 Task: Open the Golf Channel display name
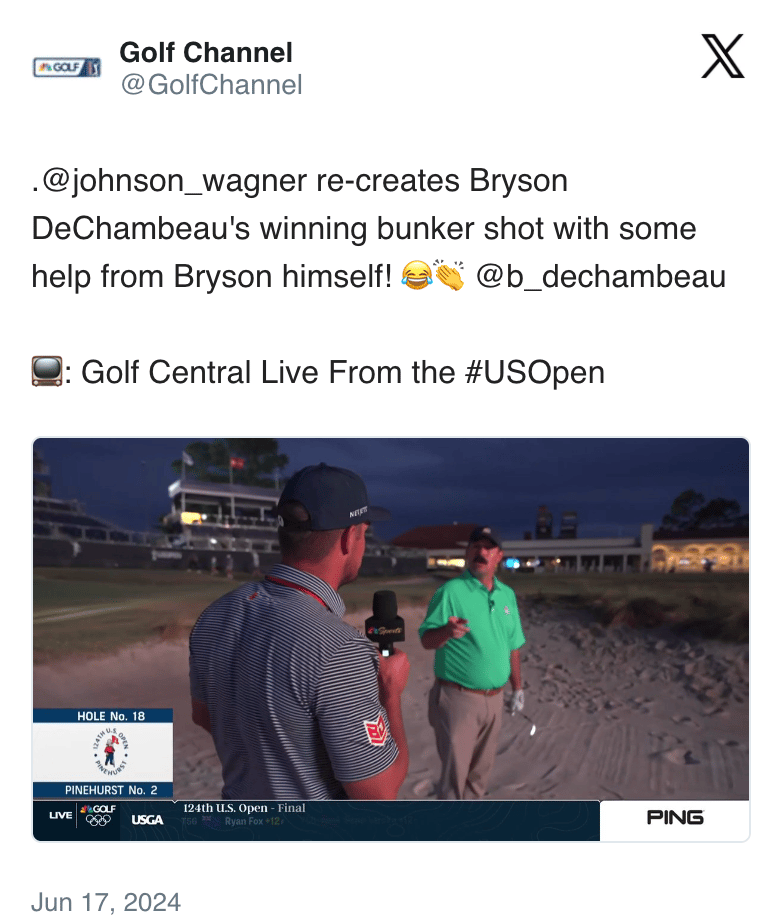(x=206, y=52)
